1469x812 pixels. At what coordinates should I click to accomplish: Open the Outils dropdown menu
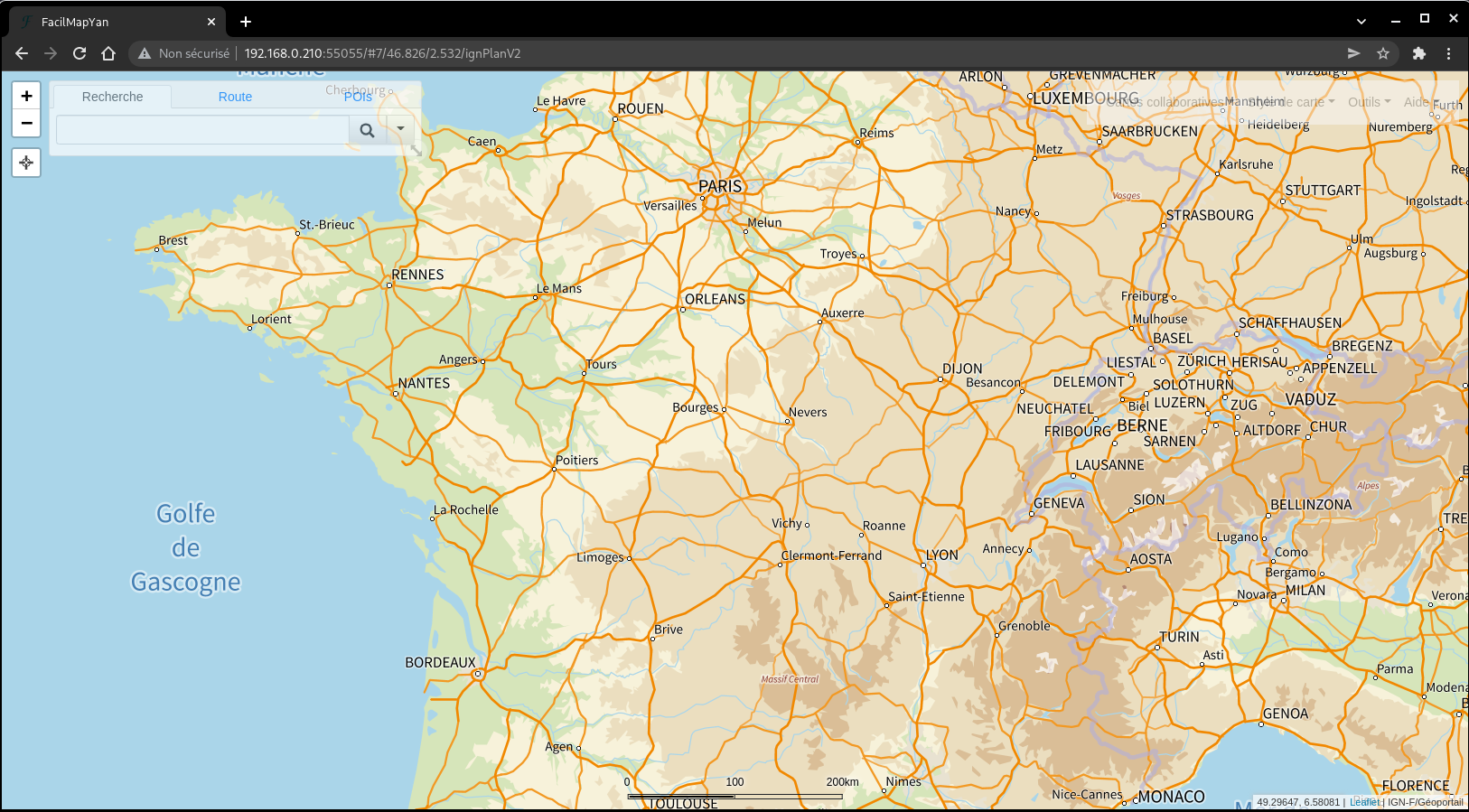click(x=1369, y=102)
